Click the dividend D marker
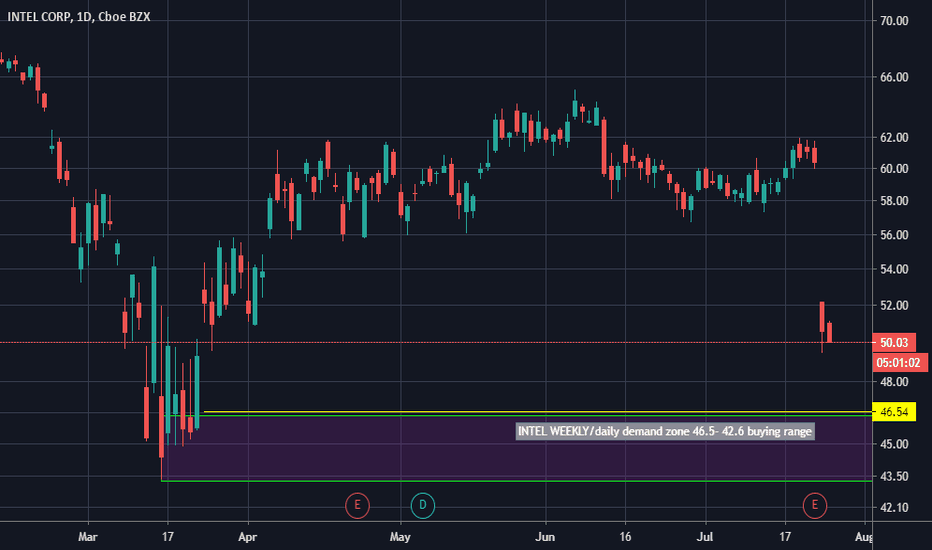This screenshot has height=550, width=932. pyautogui.click(x=423, y=505)
